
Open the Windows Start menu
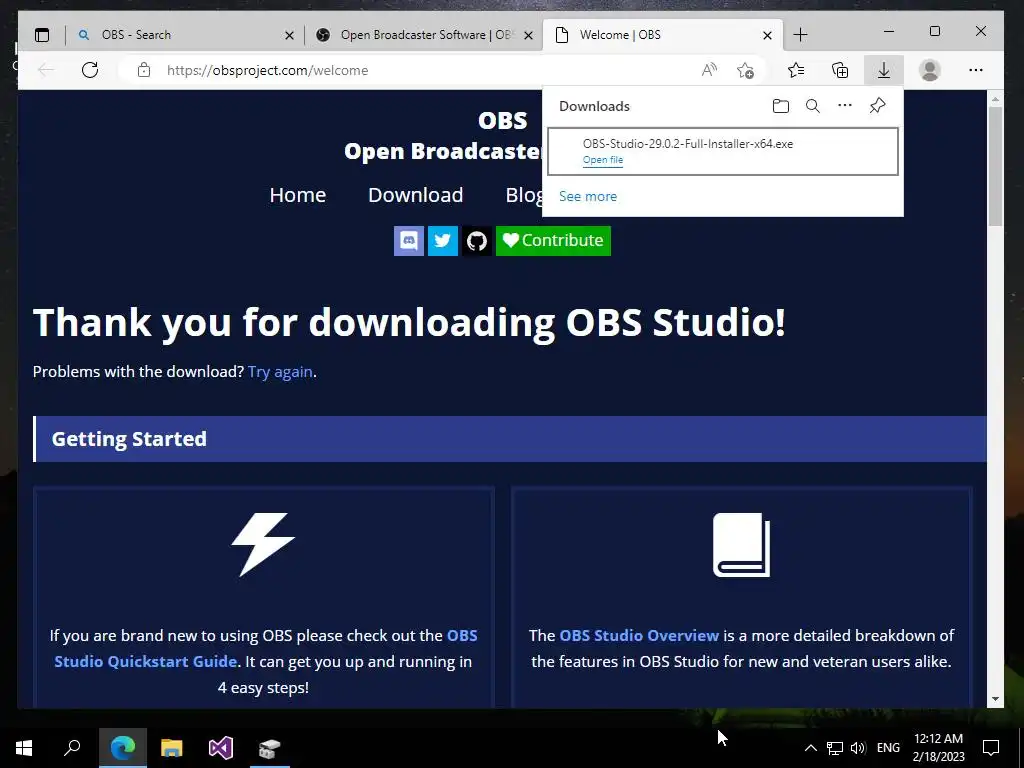pyautogui.click(x=24, y=748)
